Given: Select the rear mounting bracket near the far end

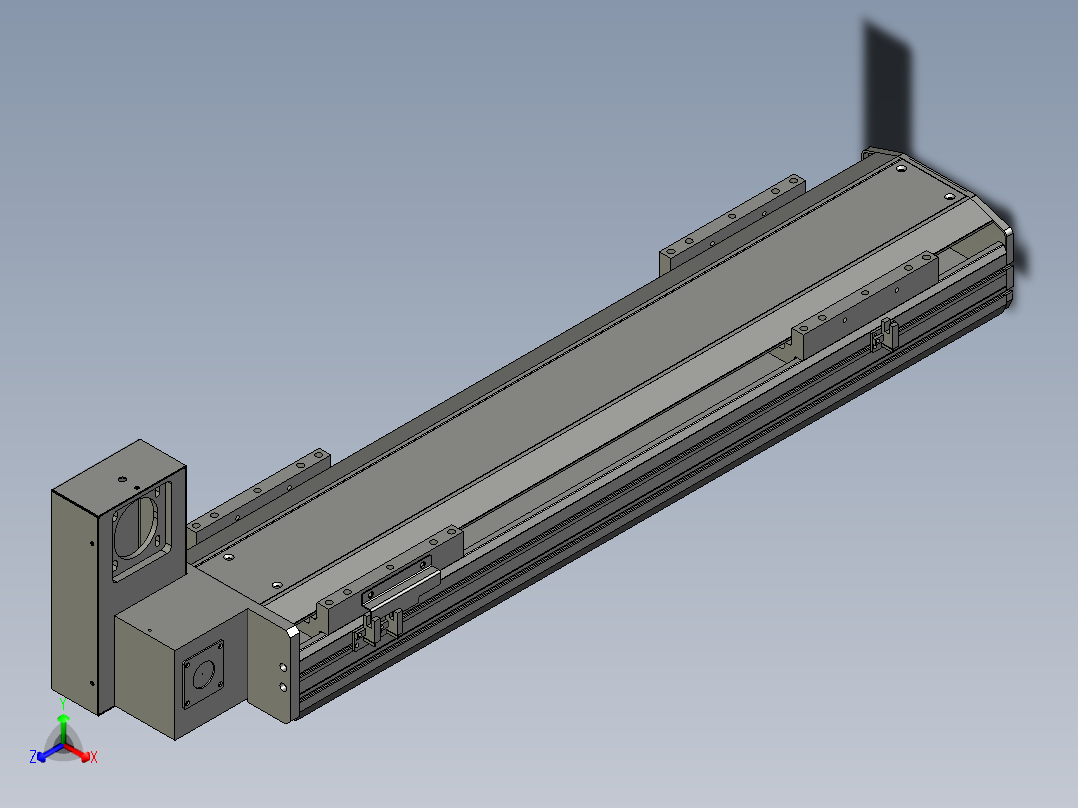Looking at the screenshot, I should [x=732, y=224].
